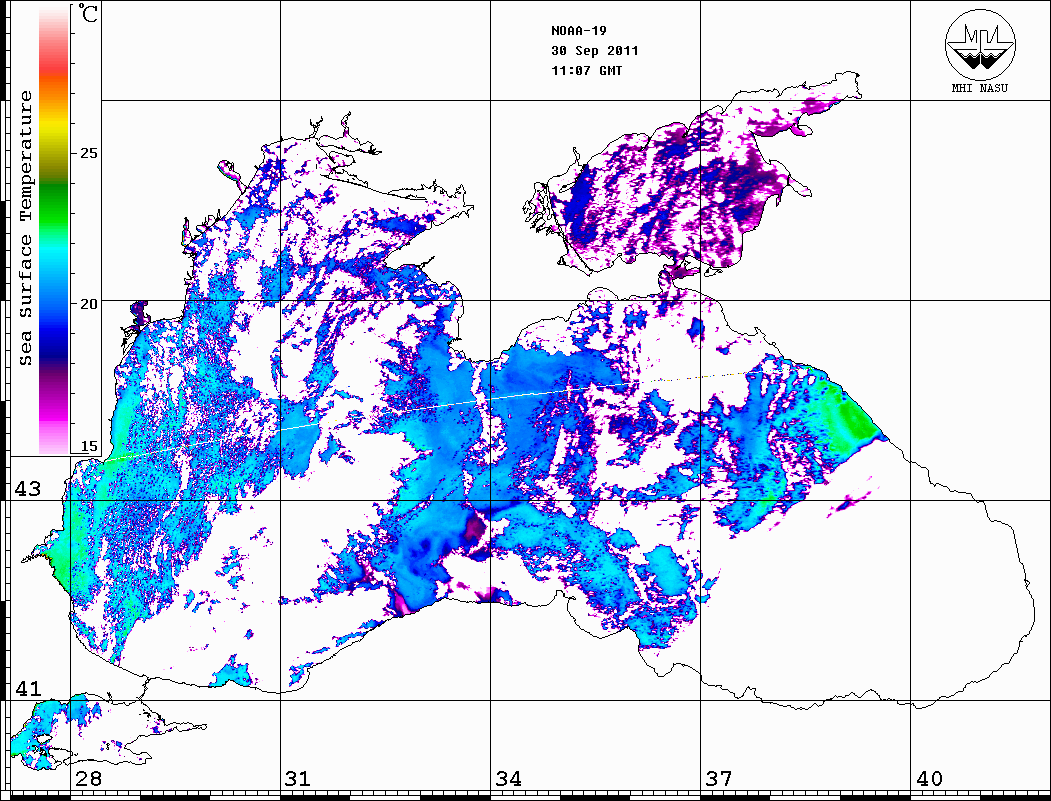Click the 25 mark on the temperature scale
Screen dimensions: 1051x801
[x=89, y=153]
